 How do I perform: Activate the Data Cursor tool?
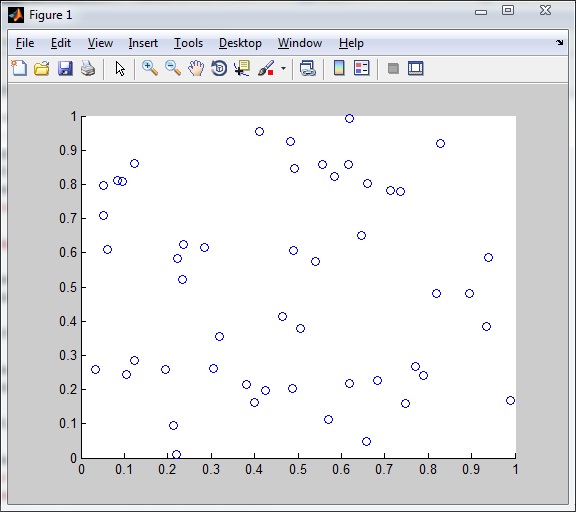coord(242,68)
